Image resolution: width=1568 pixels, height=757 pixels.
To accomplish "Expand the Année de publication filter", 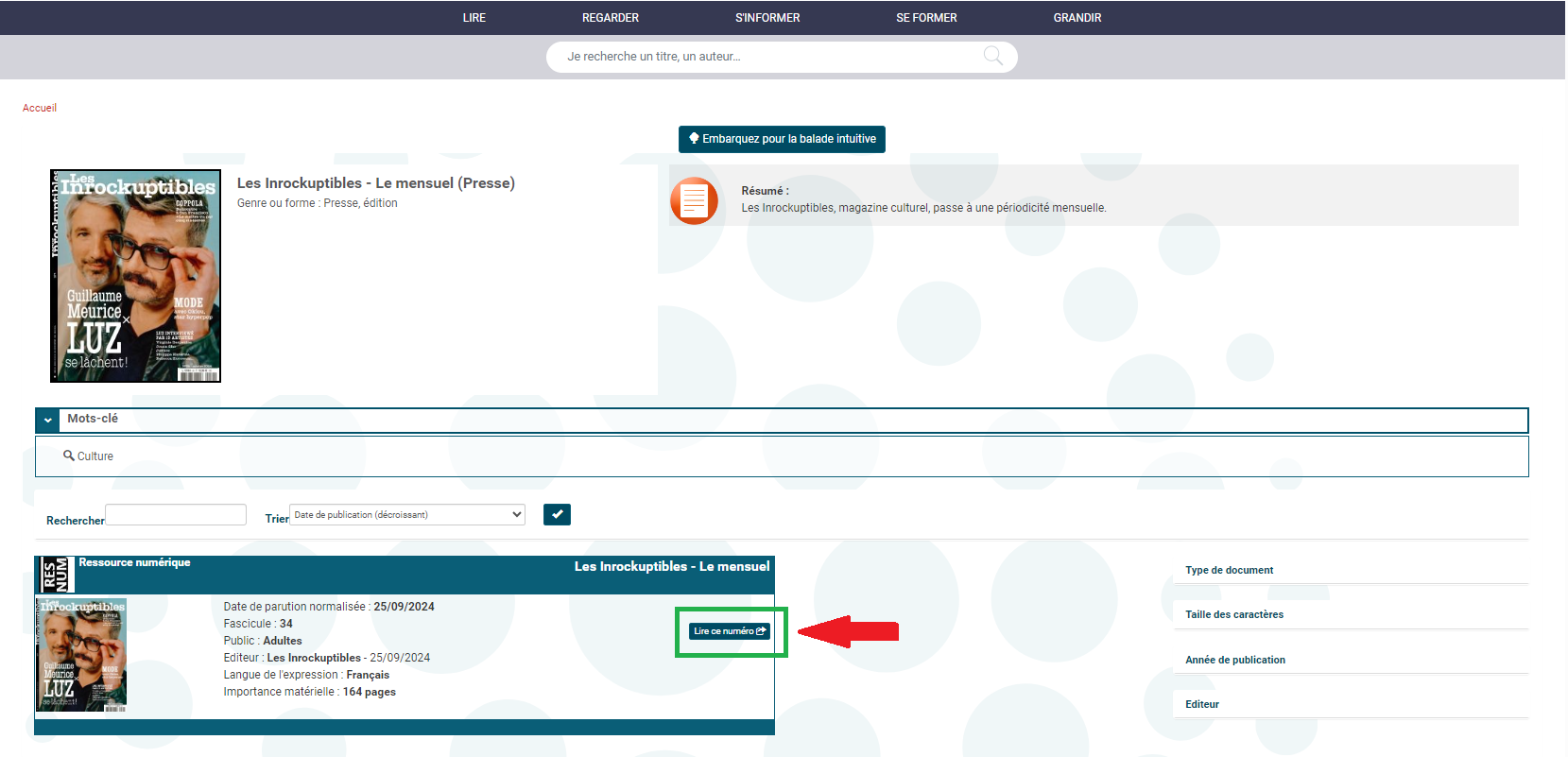I will [x=1234, y=660].
